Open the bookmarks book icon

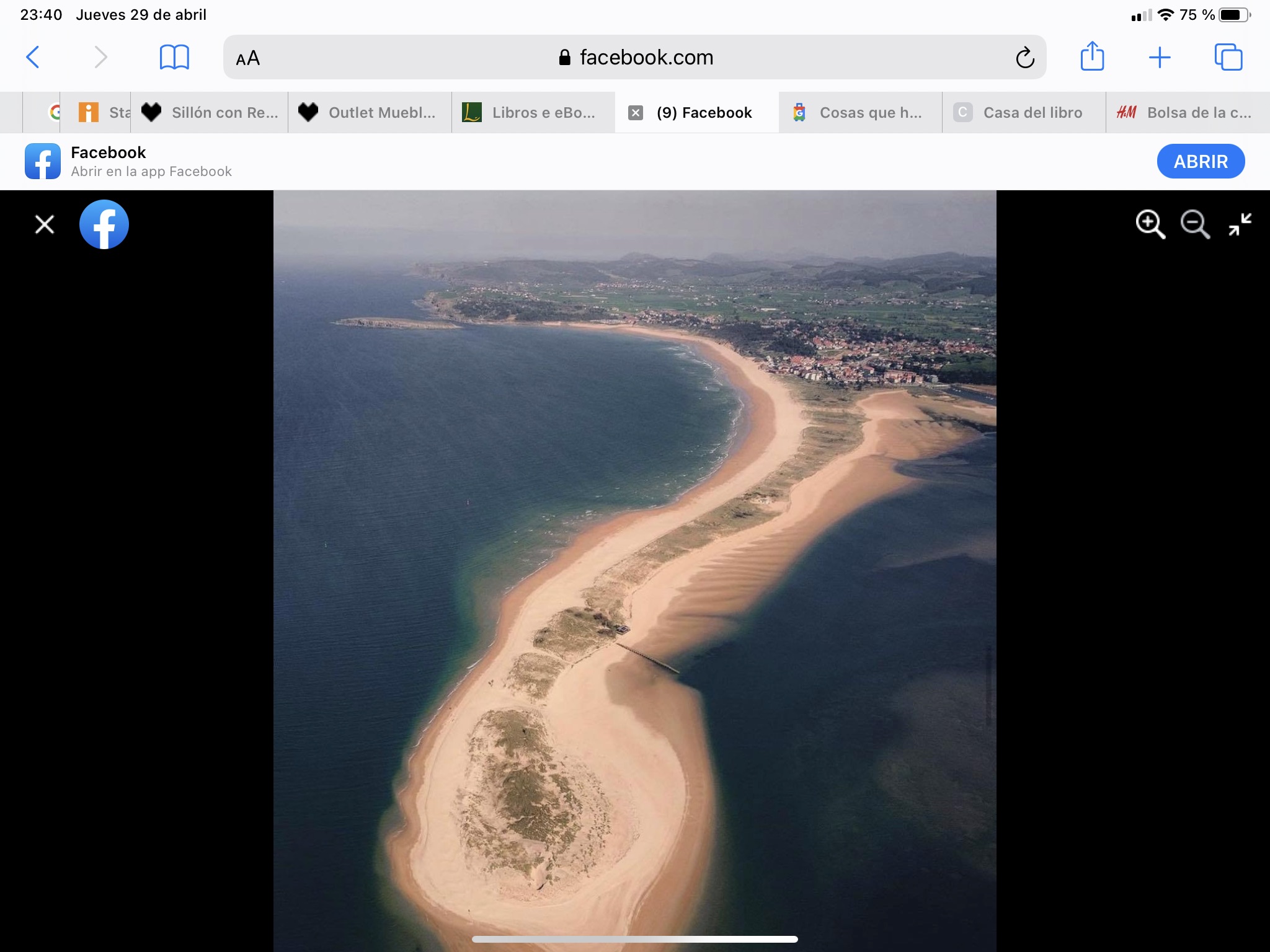click(174, 58)
